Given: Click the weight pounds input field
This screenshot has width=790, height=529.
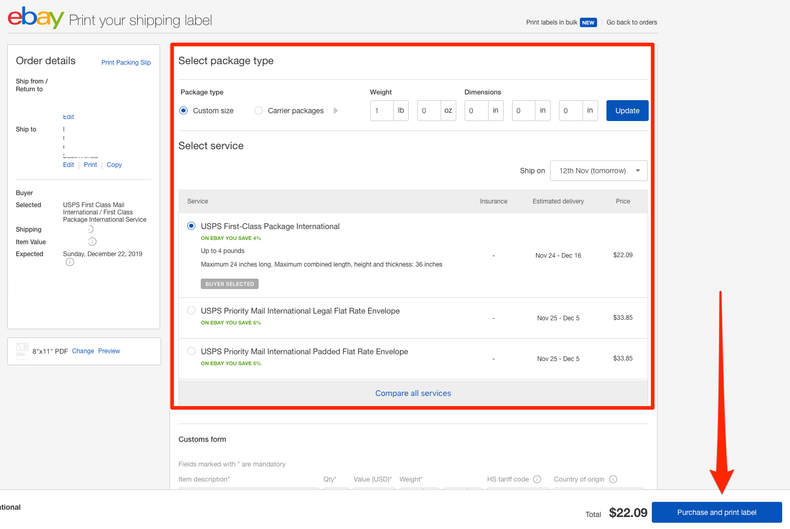Looking at the screenshot, I should (382, 111).
